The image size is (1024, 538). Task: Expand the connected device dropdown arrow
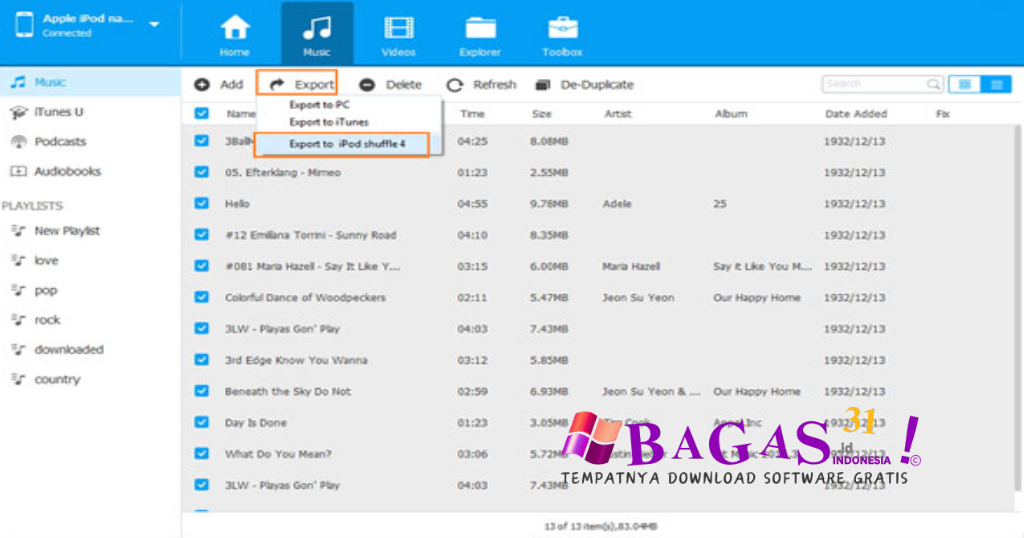(154, 25)
